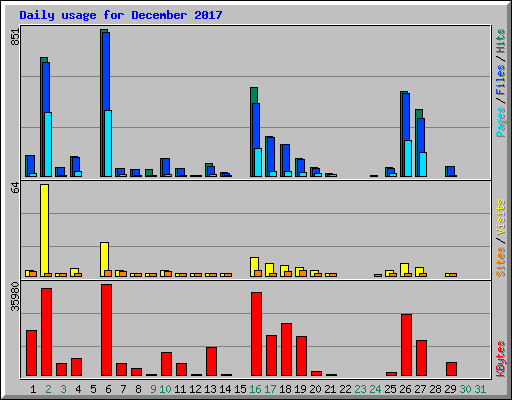Click day label 7 on x-axis

pyautogui.click(x=123, y=389)
